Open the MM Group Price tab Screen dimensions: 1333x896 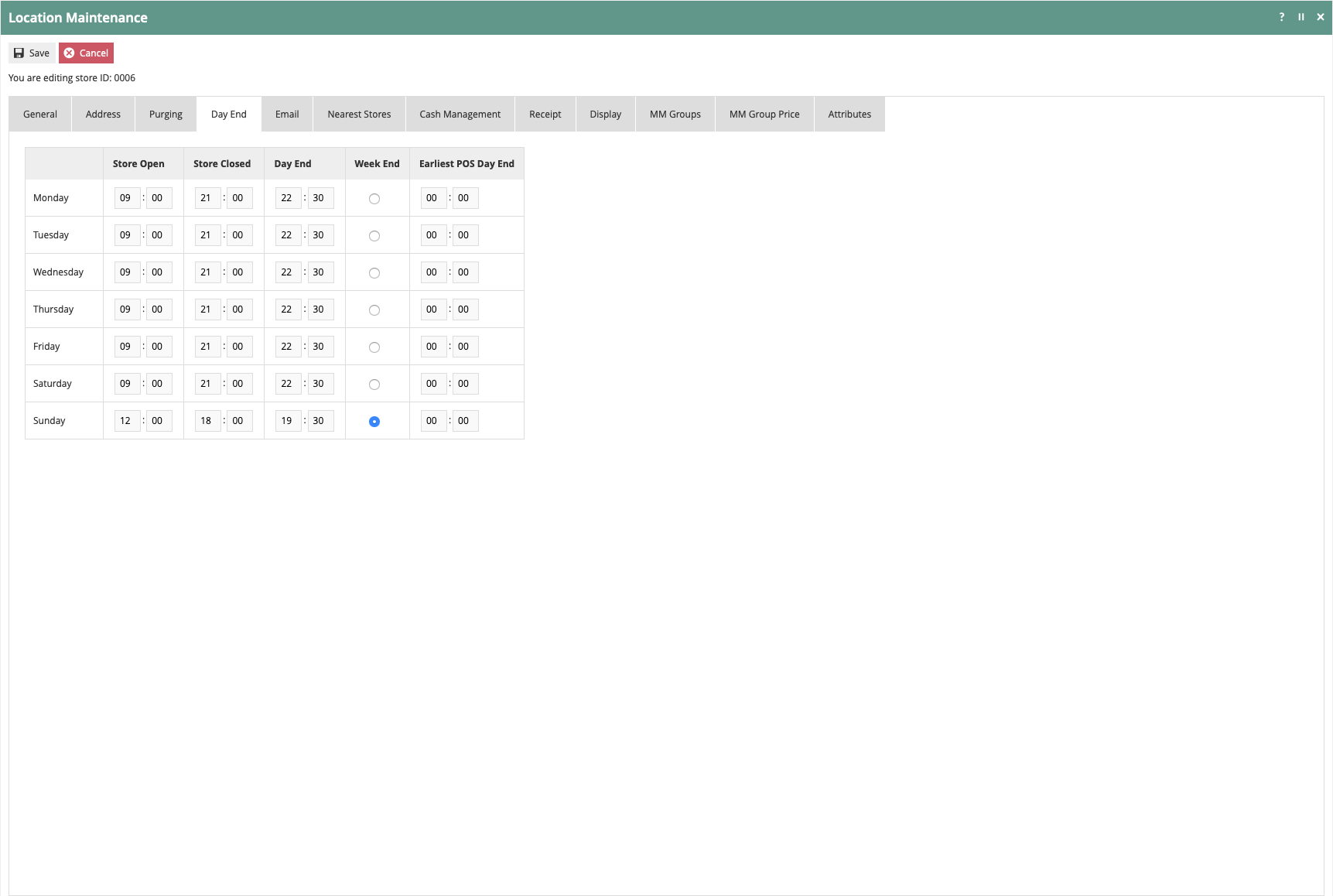(x=764, y=114)
